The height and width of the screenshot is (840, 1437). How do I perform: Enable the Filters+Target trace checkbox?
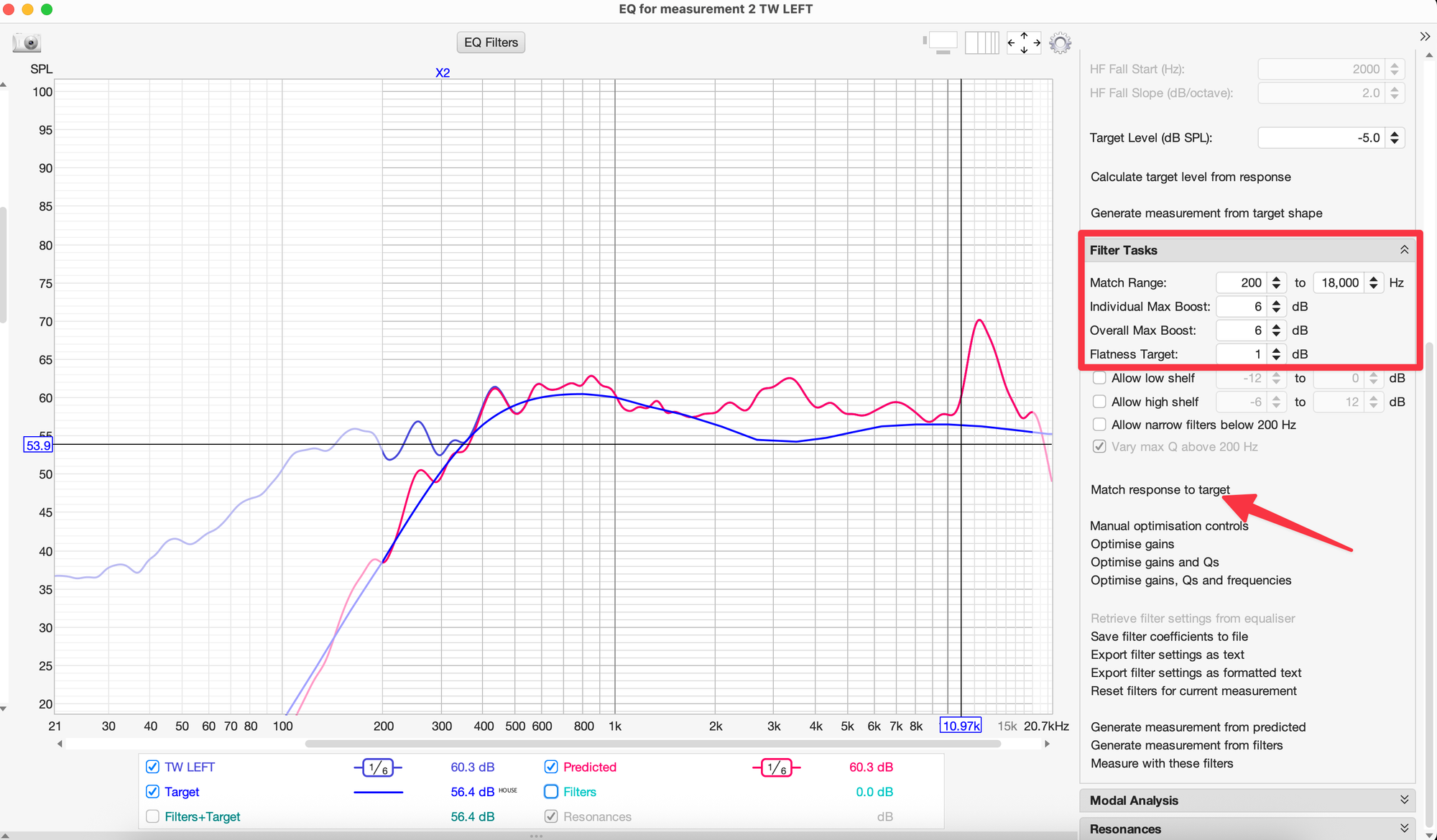click(152, 816)
